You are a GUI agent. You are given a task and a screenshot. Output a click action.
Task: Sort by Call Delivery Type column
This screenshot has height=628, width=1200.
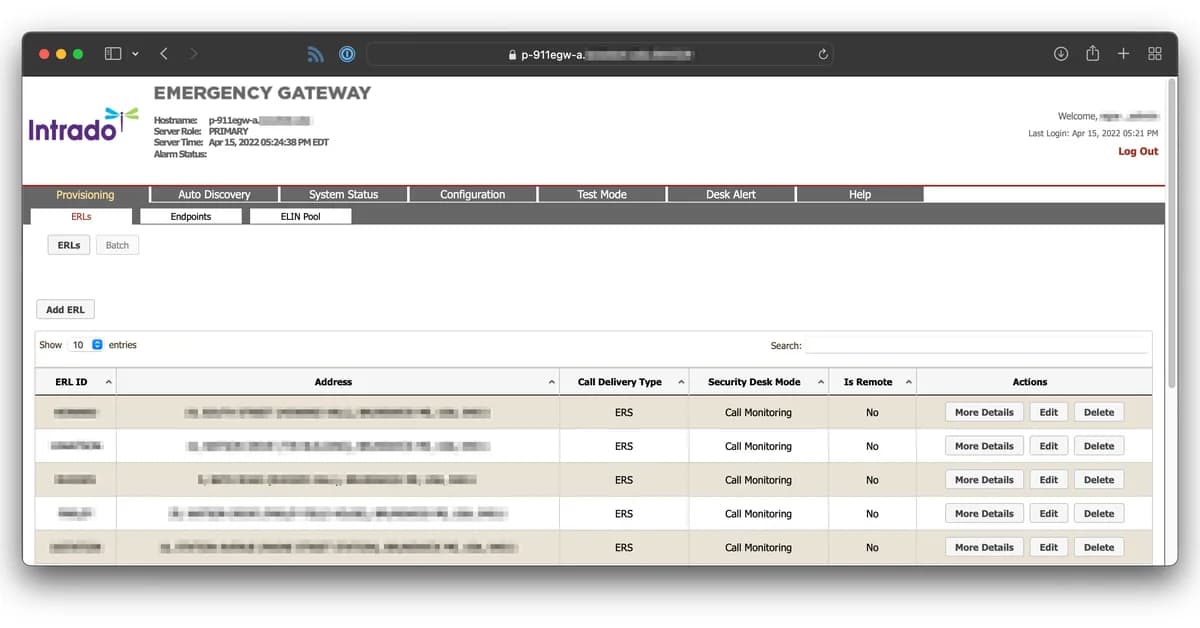tap(624, 382)
